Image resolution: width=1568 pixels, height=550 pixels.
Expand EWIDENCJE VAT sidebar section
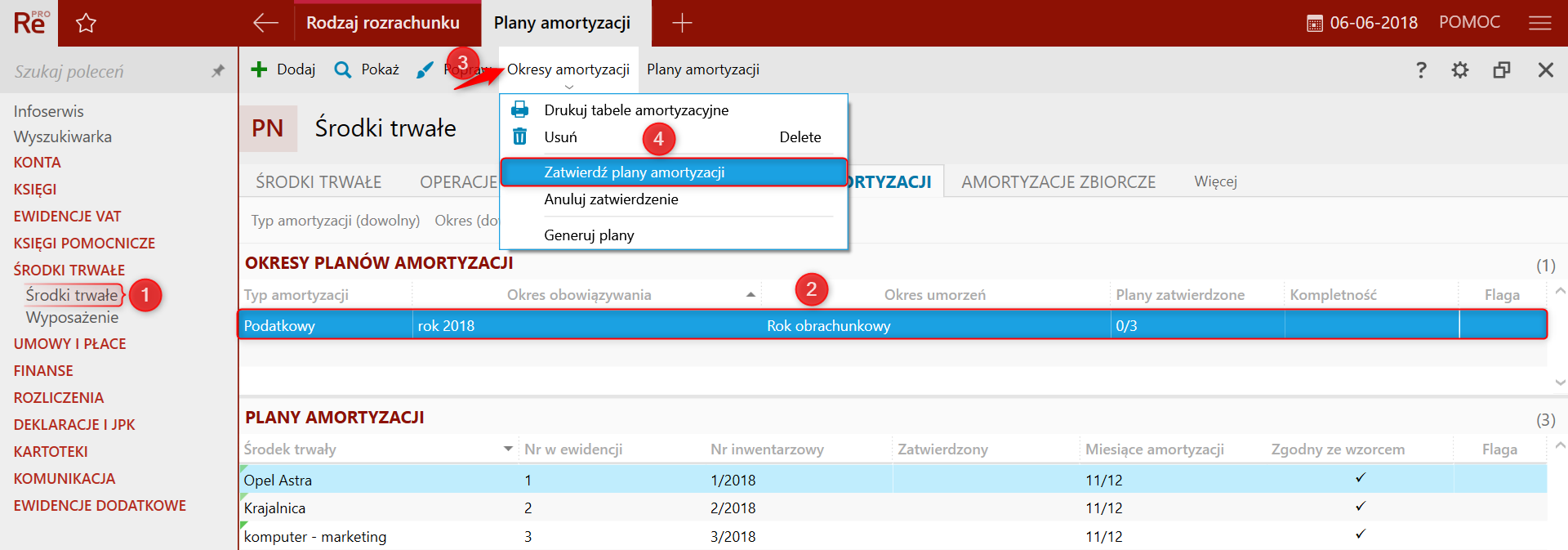coord(67,217)
